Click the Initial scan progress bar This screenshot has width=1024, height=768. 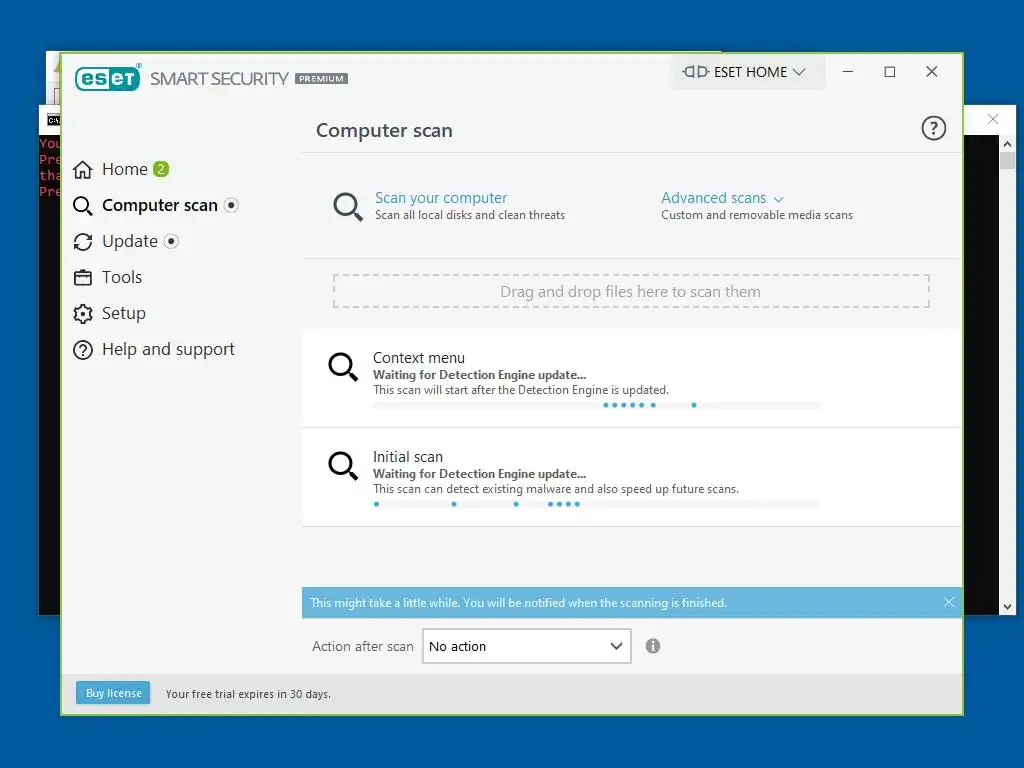[597, 504]
